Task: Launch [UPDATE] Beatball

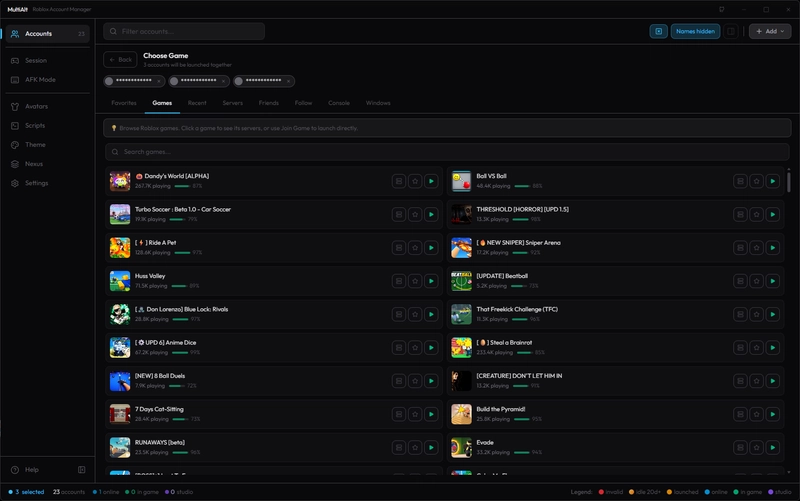Action: (x=772, y=281)
